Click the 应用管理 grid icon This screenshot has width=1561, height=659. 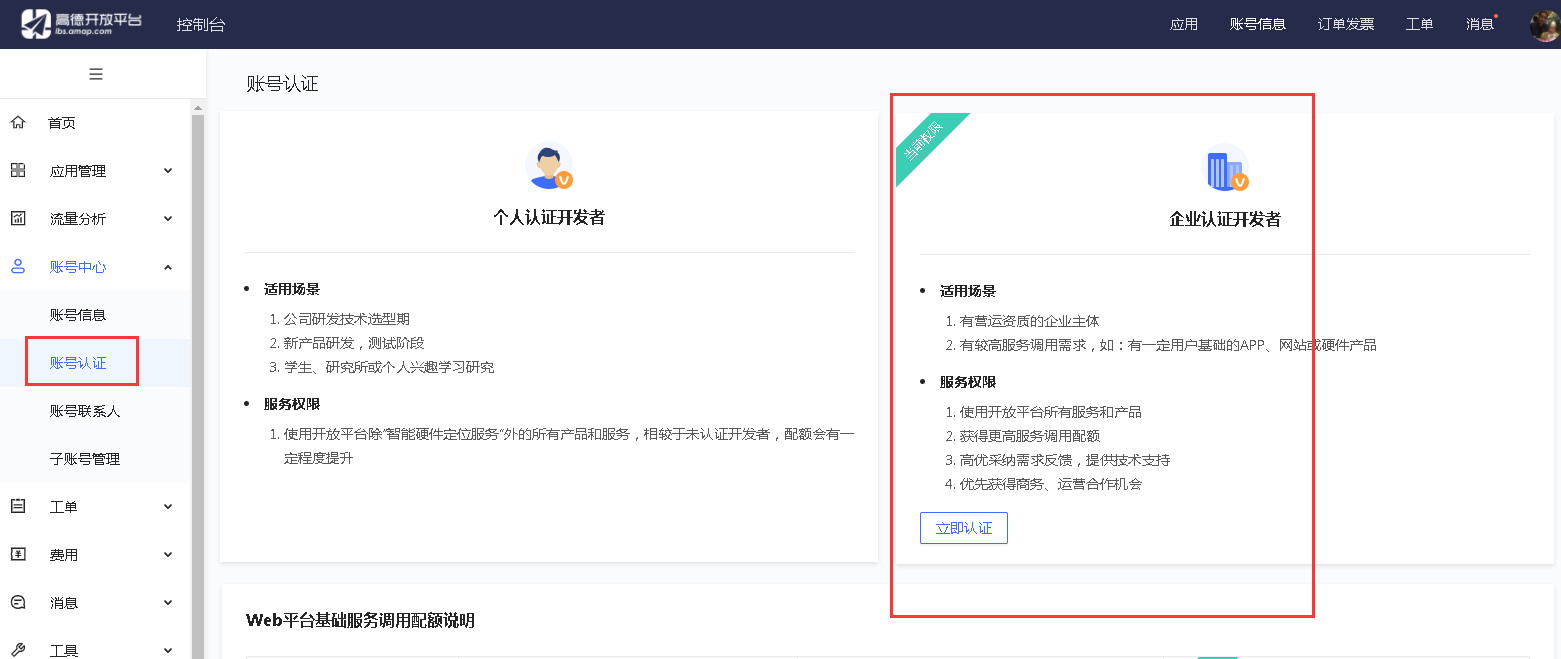[x=18, y=171]
